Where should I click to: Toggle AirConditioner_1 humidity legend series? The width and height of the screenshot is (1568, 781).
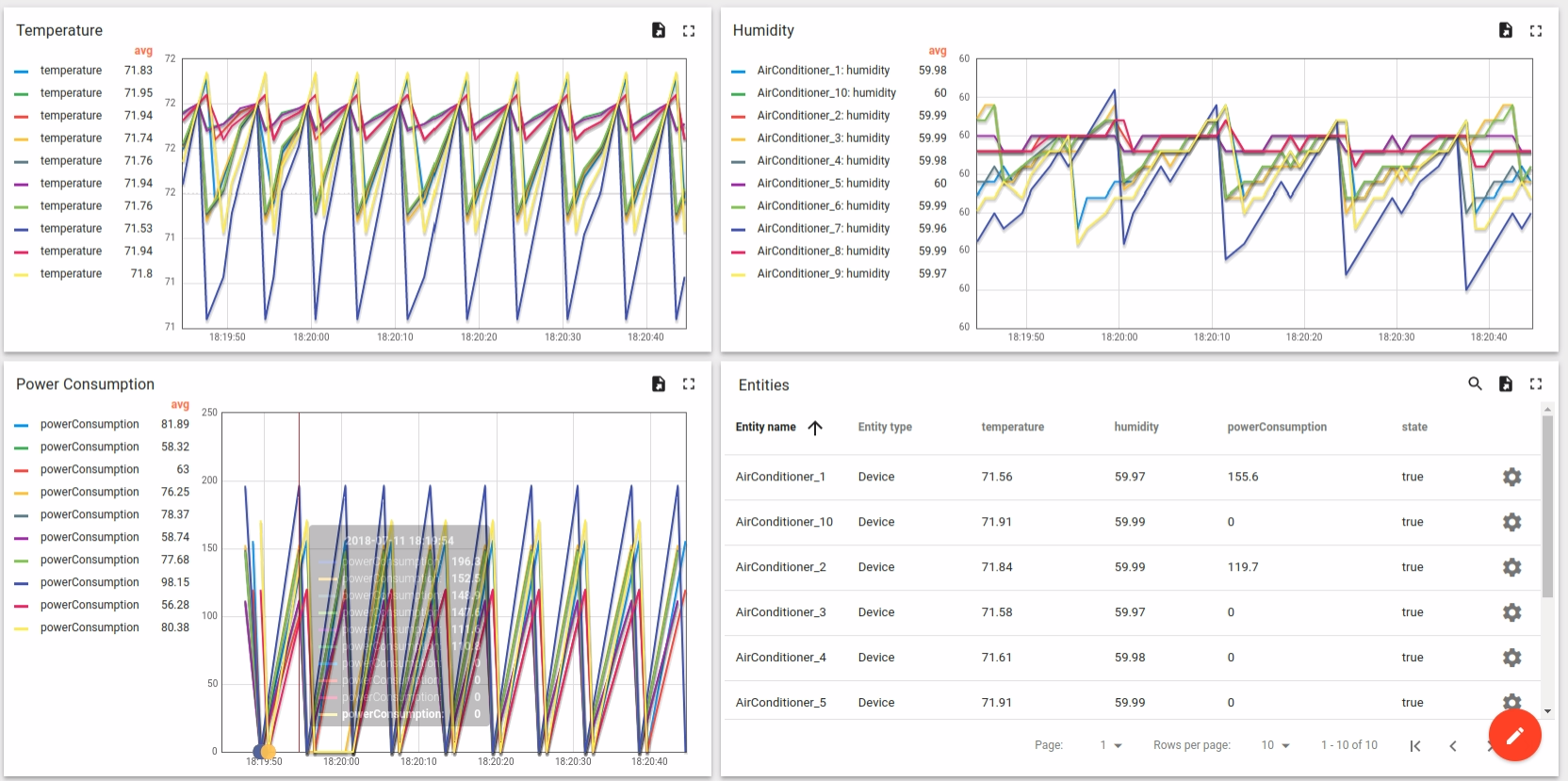click(823, 70)
